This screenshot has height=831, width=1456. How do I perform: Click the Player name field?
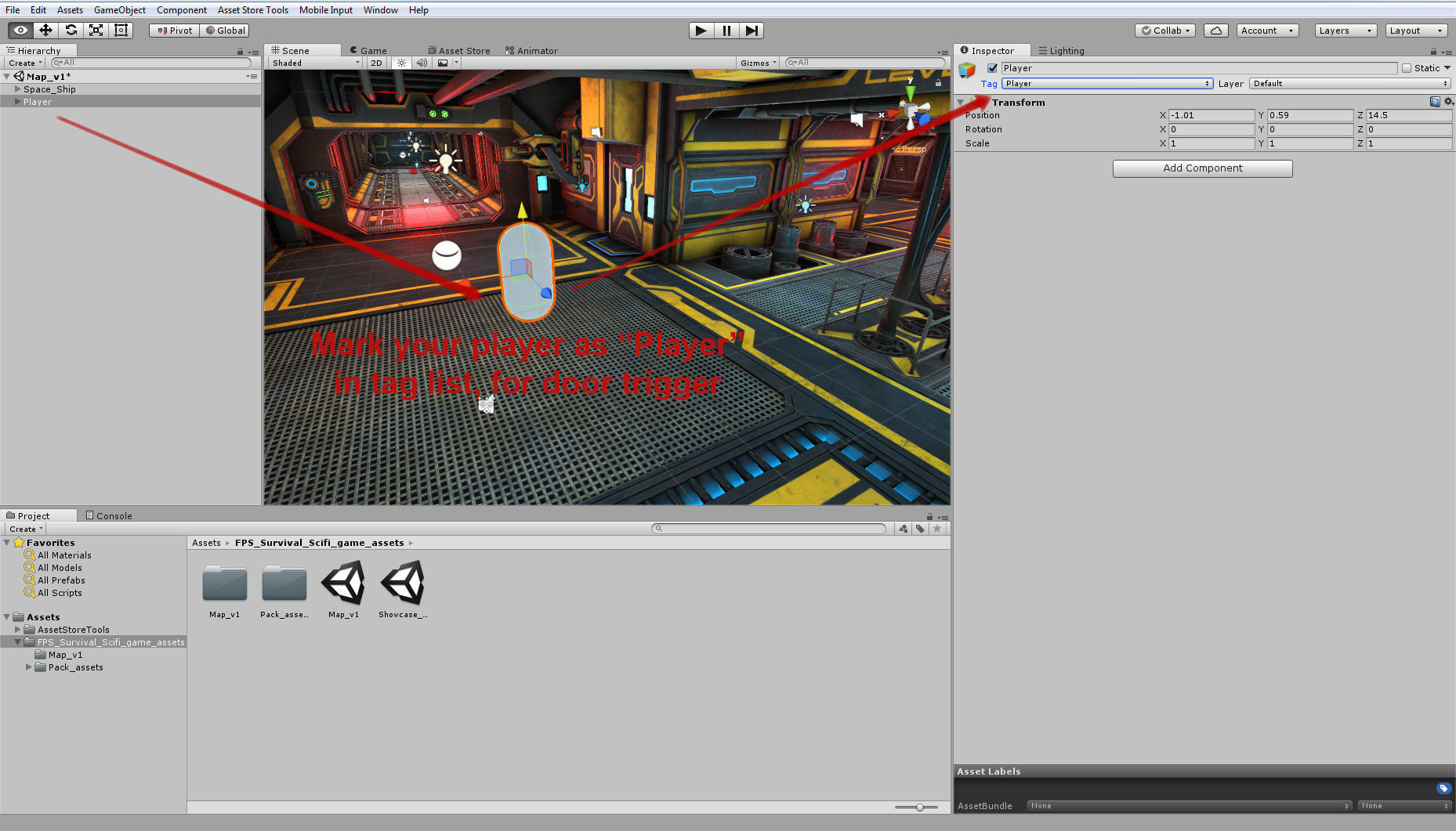pyautogui.click(x=1199, y=68)
